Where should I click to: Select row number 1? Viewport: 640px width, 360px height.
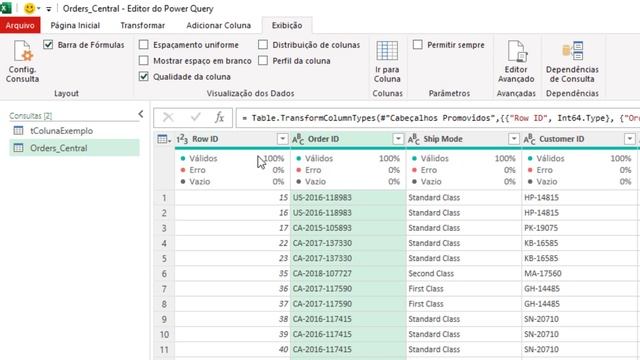tap(164, 198)
